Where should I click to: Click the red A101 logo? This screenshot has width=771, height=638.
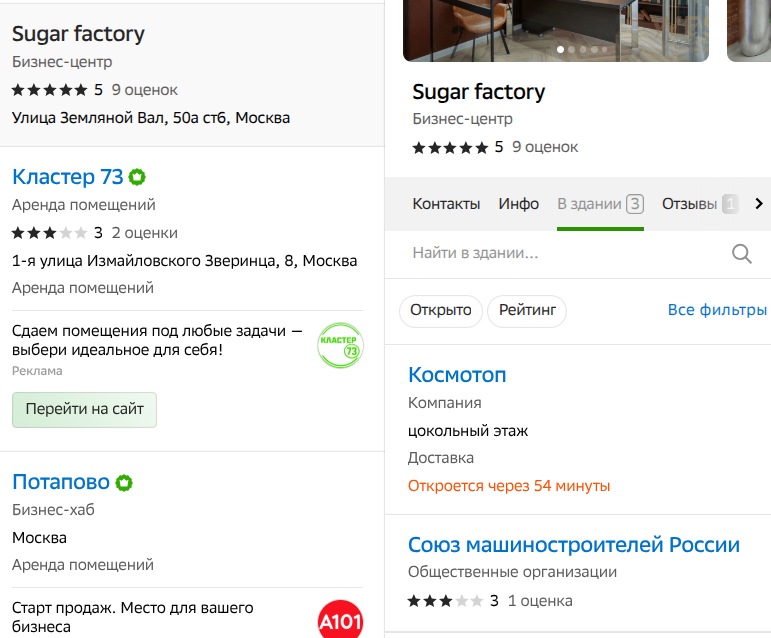(339, 620)
